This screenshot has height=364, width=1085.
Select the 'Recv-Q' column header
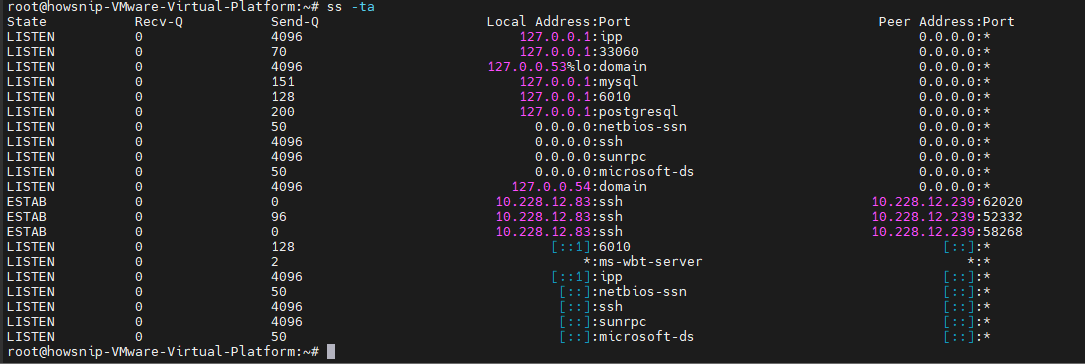pos(158,21)
